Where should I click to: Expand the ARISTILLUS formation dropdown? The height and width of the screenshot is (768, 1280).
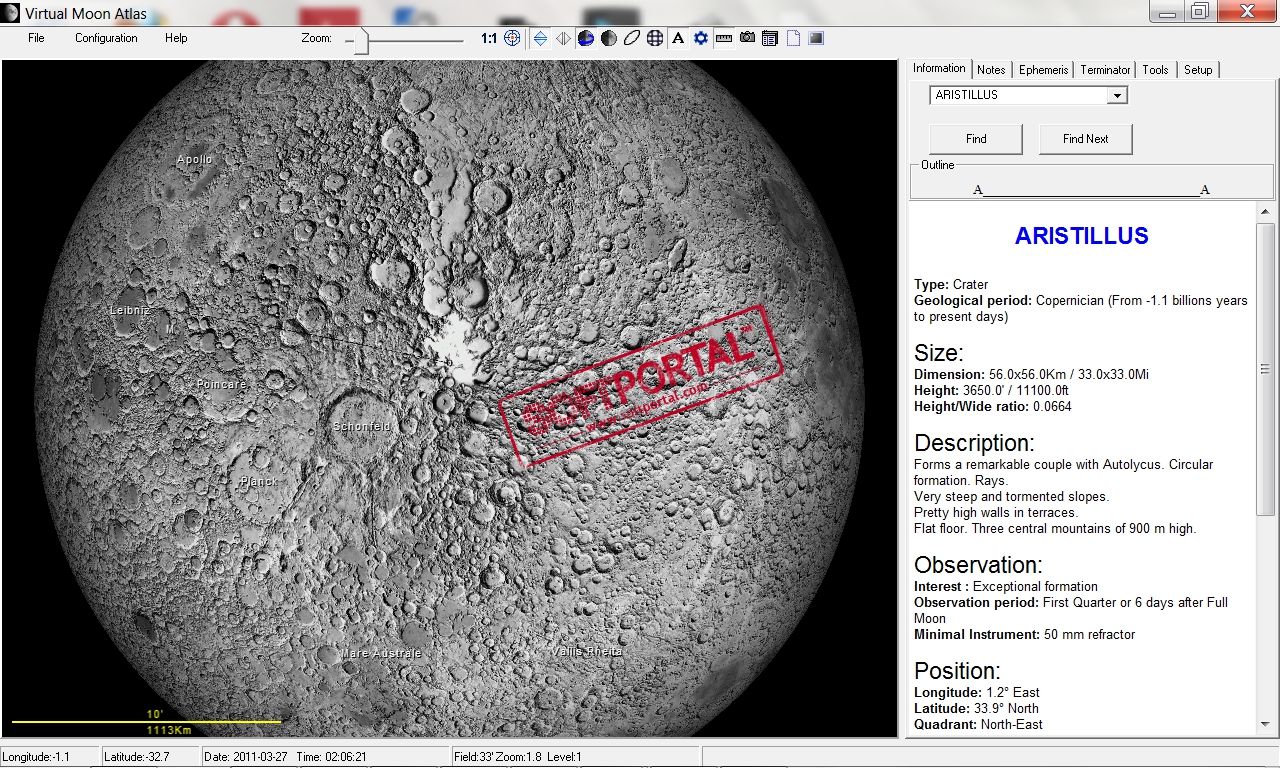pyautogui.click(x=1117, y=95)
